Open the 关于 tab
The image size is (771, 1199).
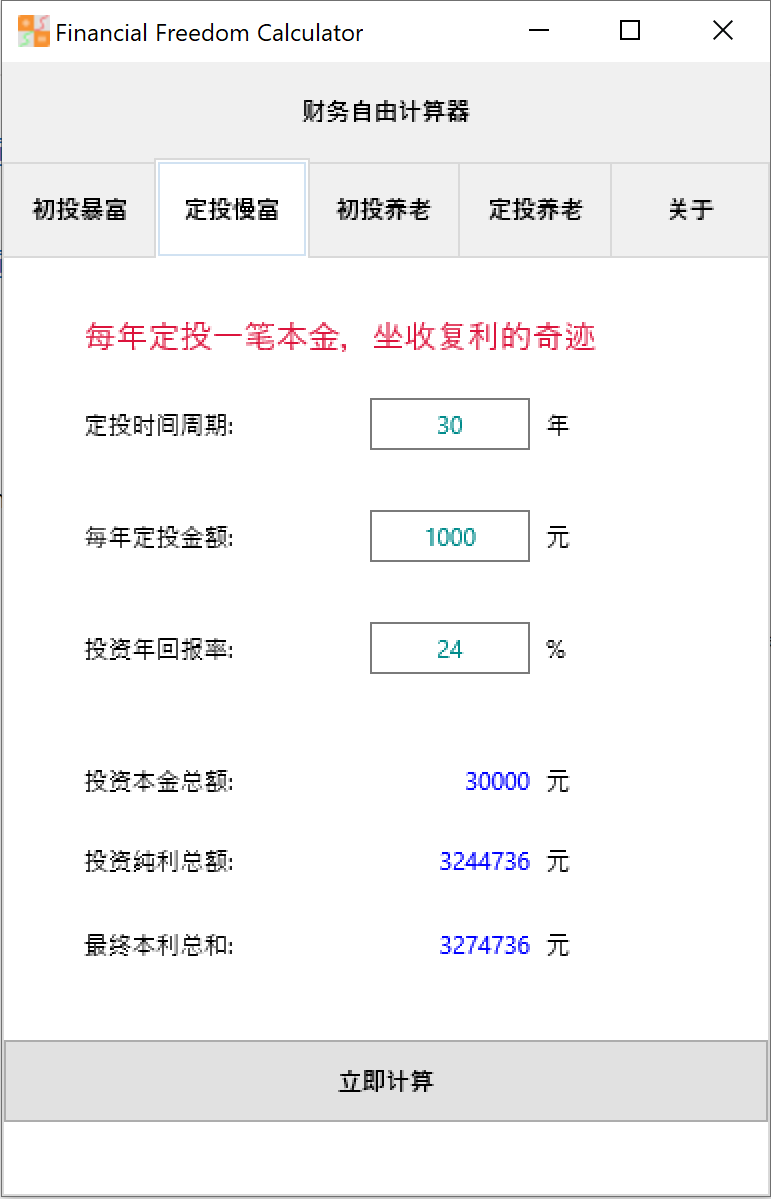tap(688, 209)
